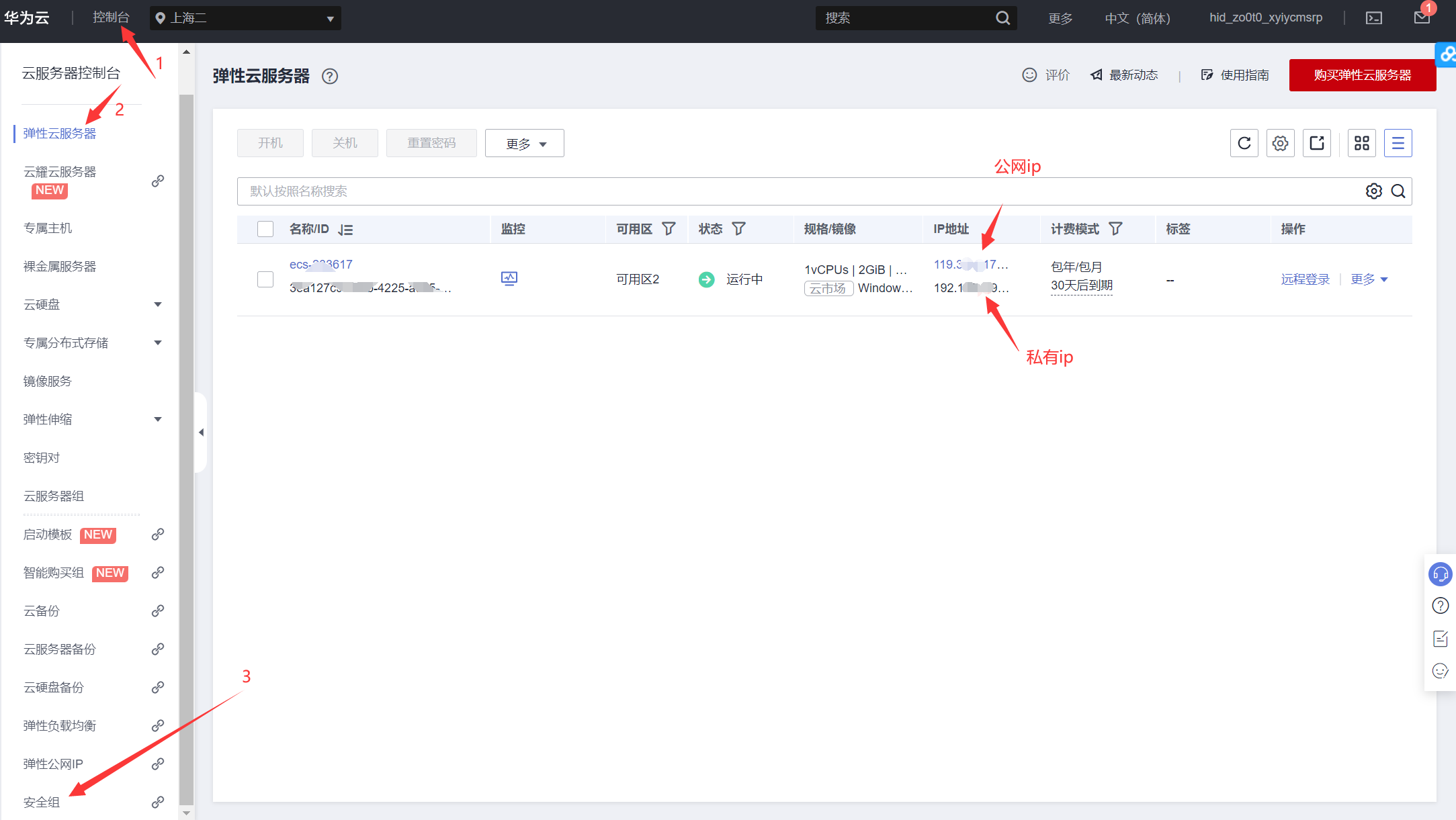Open 安全组 in the sidebar
1456x820 pixels.
pyautogui.click(x=42, y=802)
